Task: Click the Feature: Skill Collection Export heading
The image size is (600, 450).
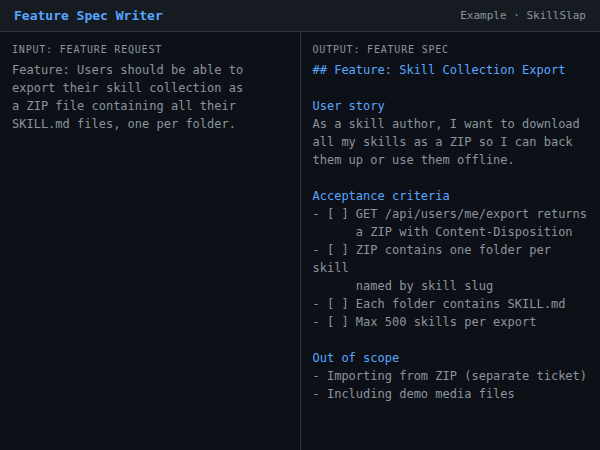Action: pyautogui.click(x=438, y=70)
